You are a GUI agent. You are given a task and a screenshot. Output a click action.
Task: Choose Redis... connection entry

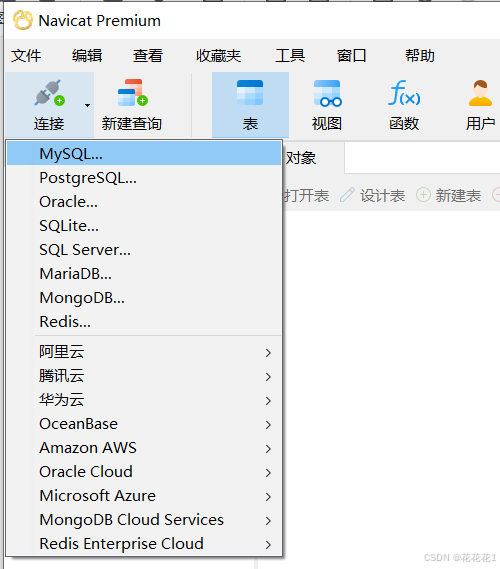[x=144, y=322]
